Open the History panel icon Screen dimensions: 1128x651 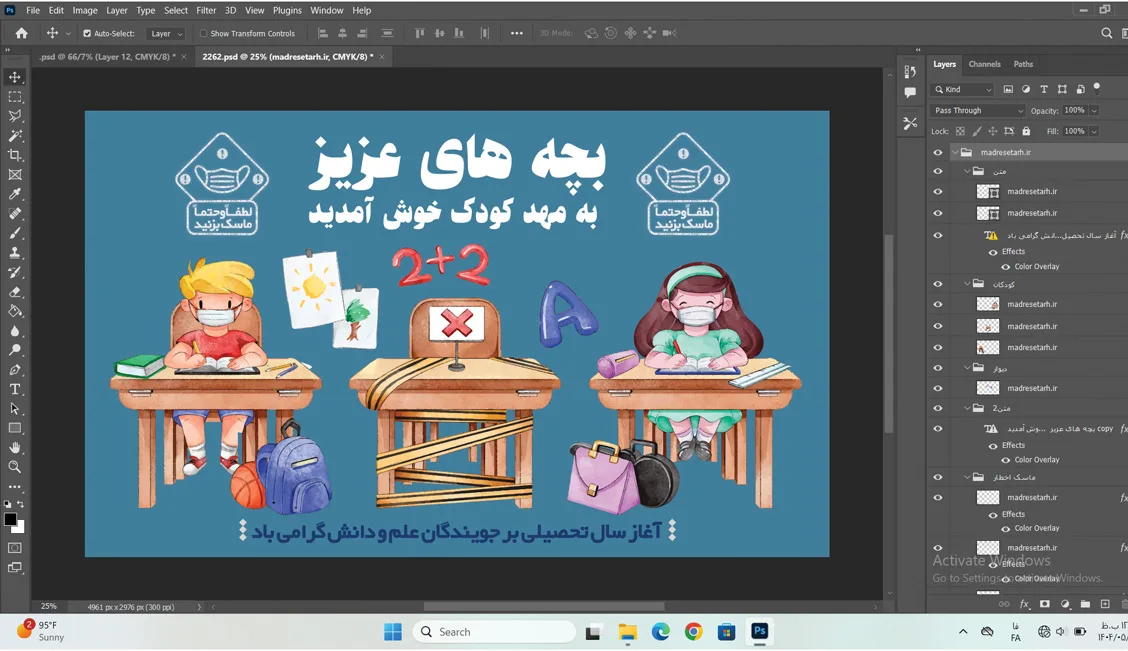pos(910,71)
